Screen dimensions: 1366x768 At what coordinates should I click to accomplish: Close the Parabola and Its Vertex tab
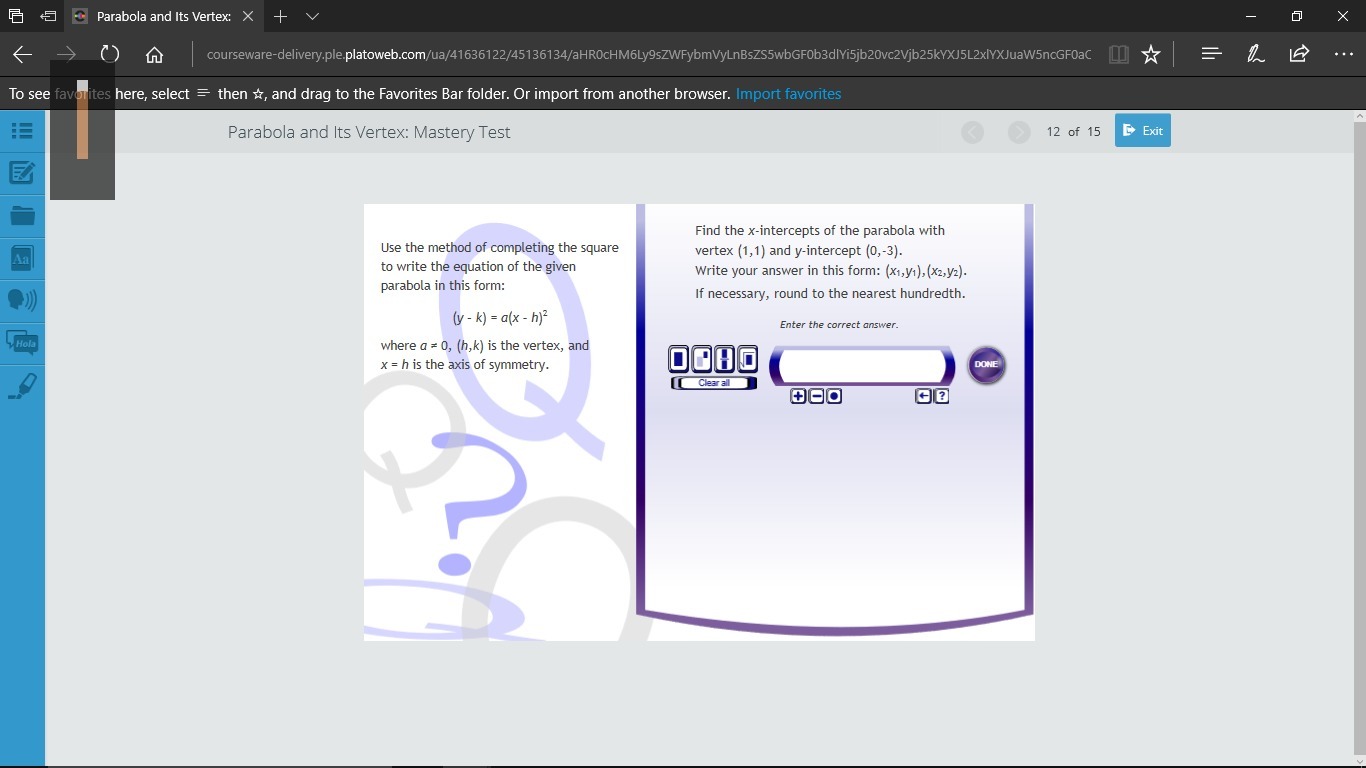(248, 16)
